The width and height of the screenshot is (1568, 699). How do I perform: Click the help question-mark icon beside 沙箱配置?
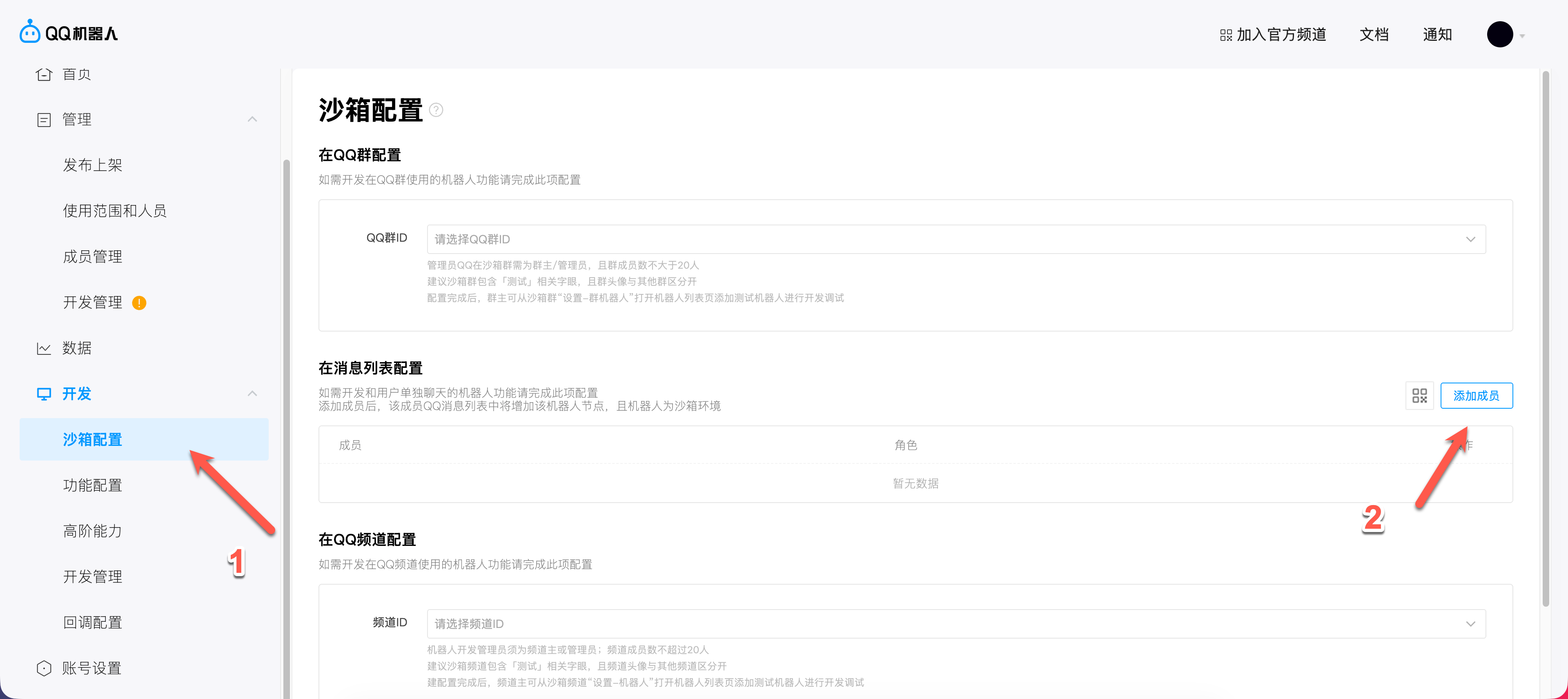click(436, 110)
